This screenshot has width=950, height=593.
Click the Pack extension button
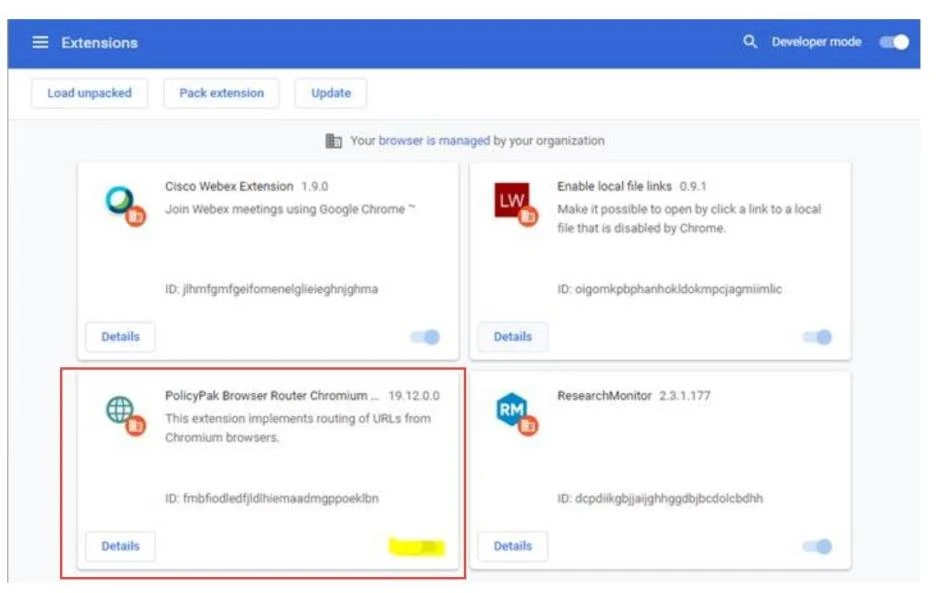click(221, 93)
